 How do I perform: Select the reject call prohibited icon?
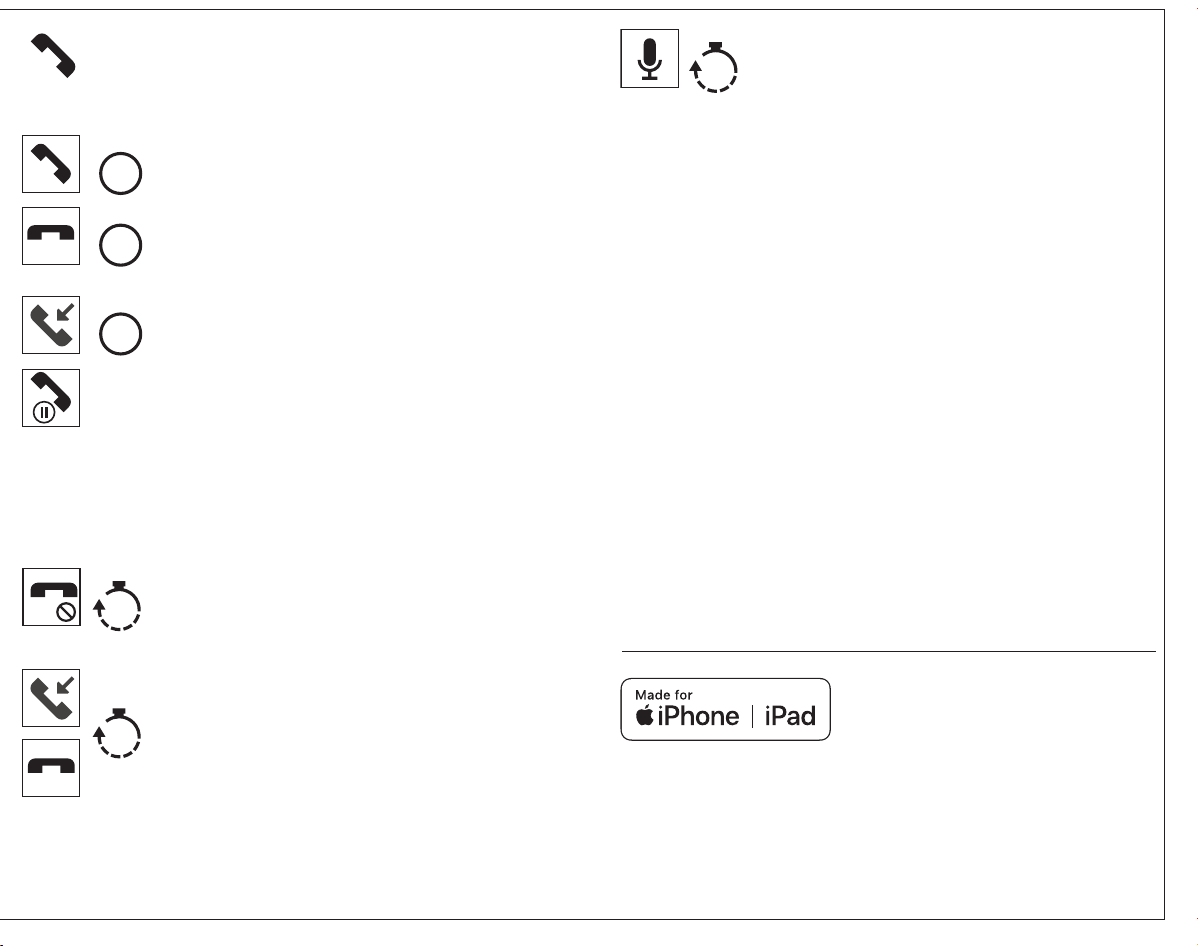coord(51,597)
